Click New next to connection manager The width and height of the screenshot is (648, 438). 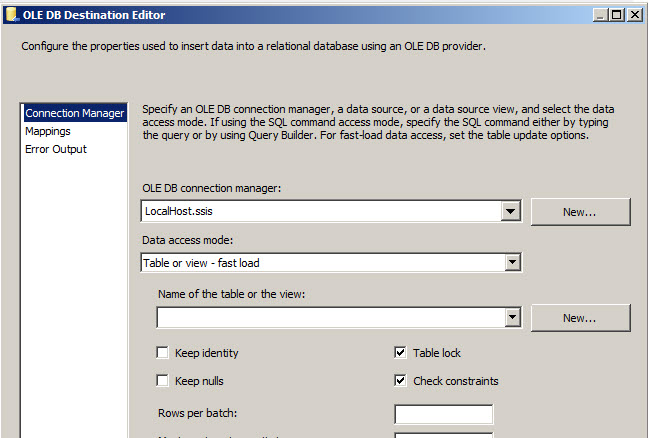coord(580,212)
